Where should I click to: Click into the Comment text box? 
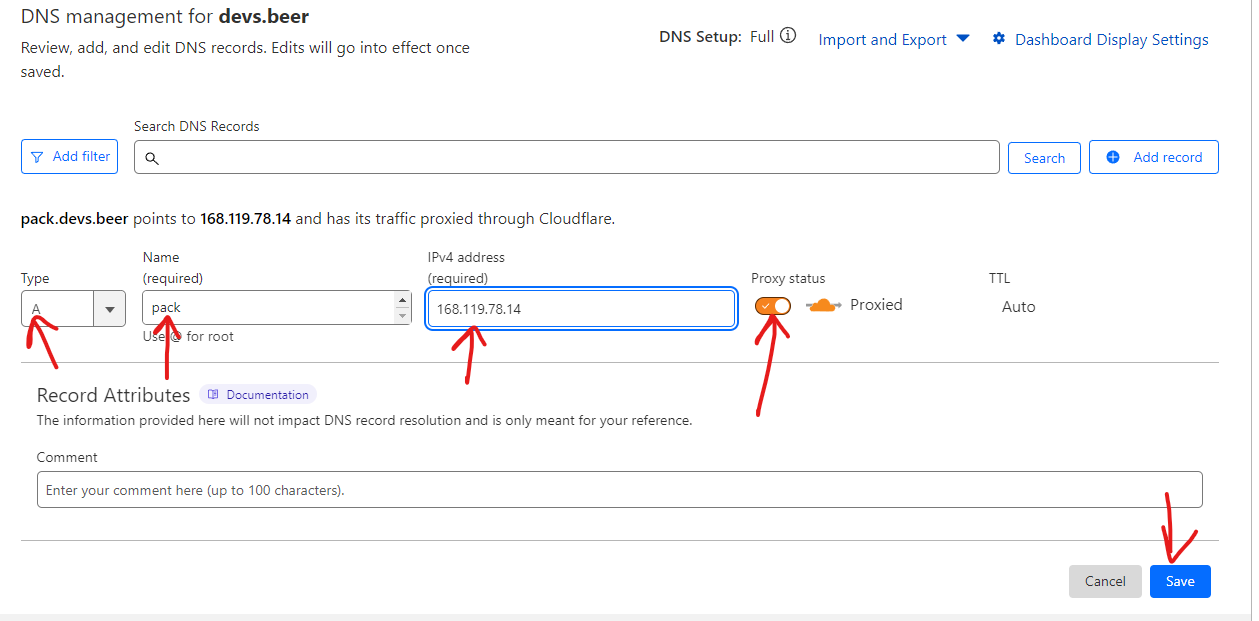pos(619,490)
